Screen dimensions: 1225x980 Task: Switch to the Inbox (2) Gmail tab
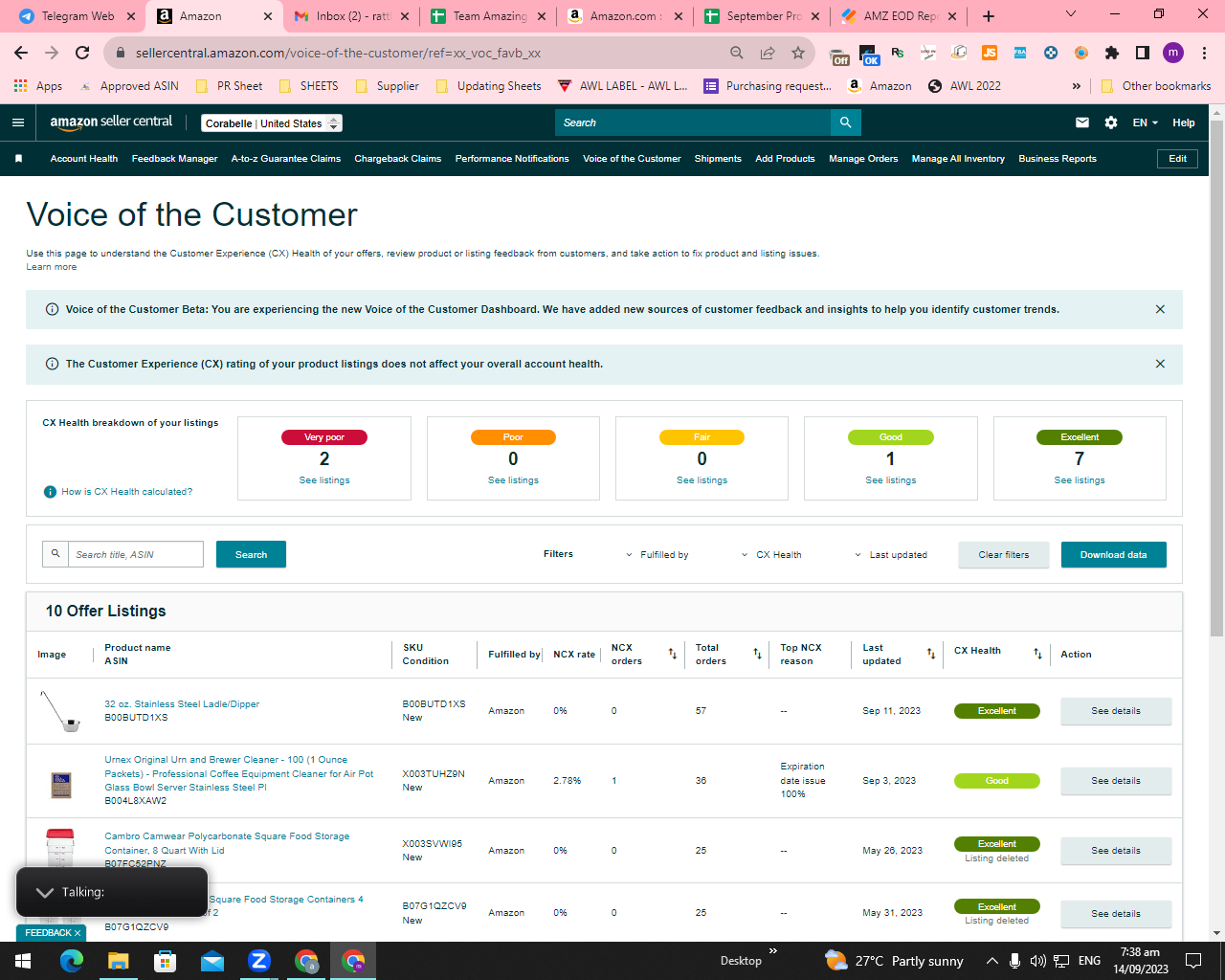353,16
